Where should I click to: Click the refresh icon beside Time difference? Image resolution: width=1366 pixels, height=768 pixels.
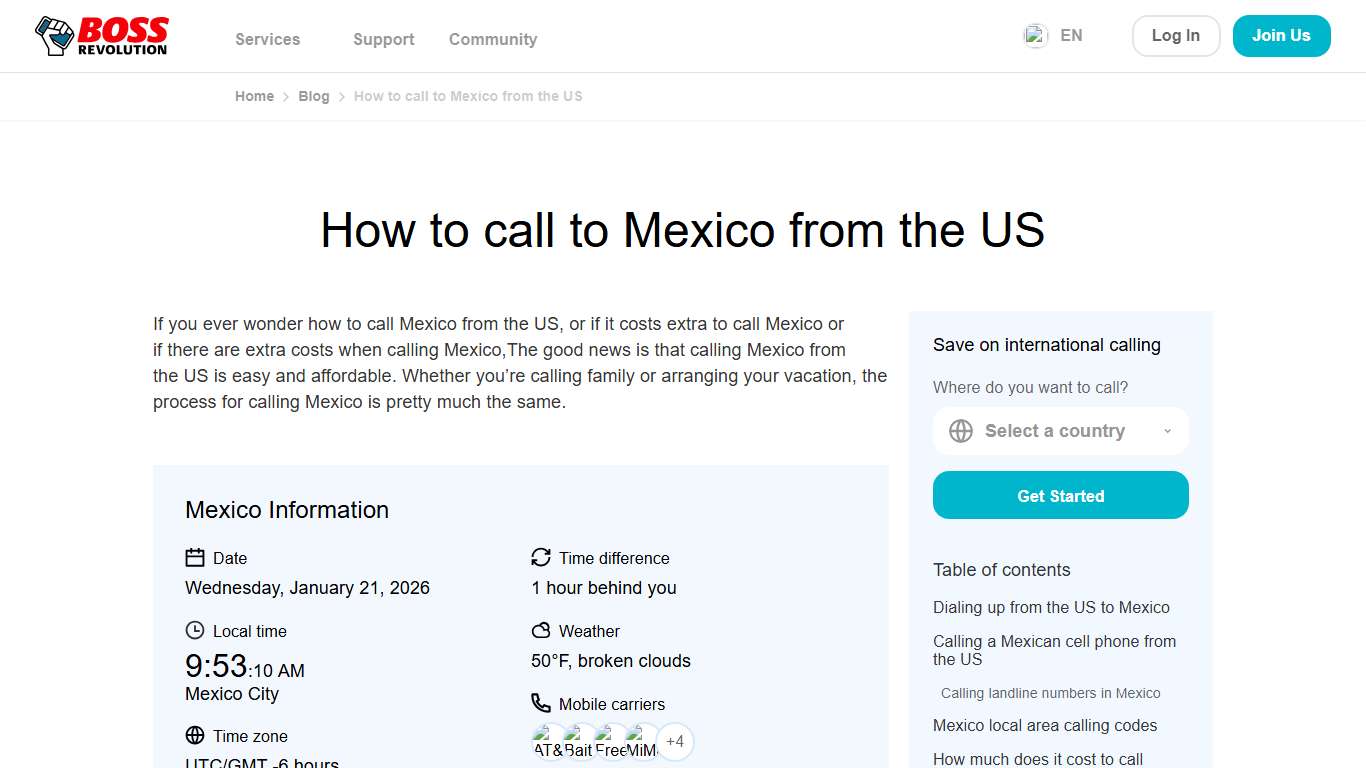click(x=541, y=557)
